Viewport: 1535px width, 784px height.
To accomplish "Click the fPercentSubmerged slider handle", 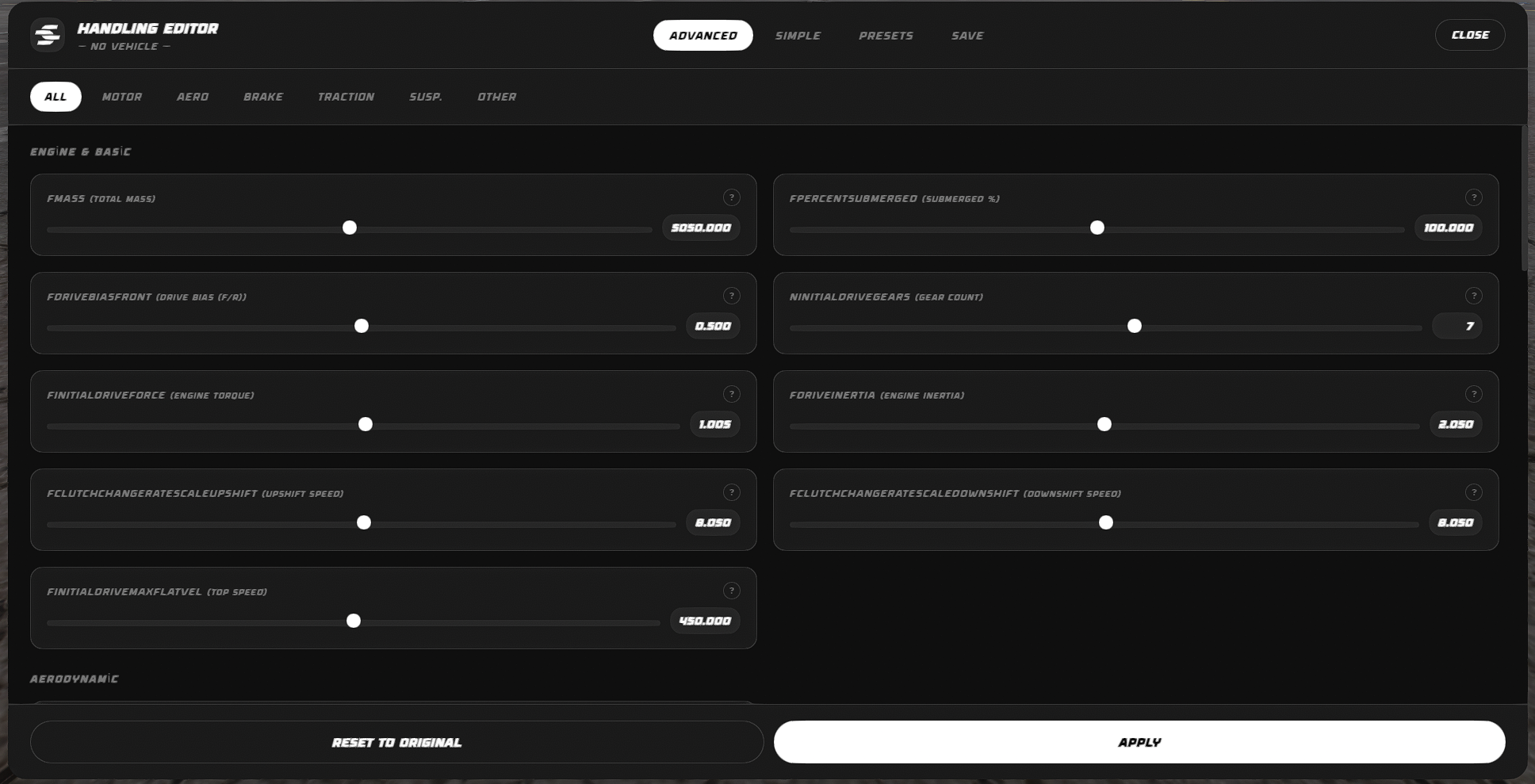I will 1097,228.
